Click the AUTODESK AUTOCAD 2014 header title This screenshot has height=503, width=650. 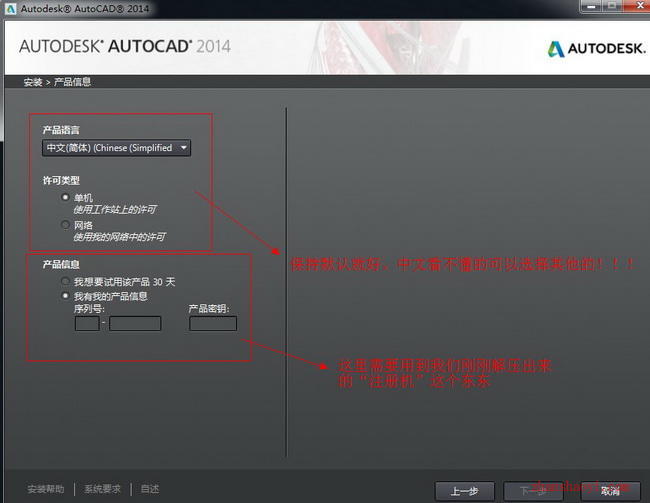[125, 46]
